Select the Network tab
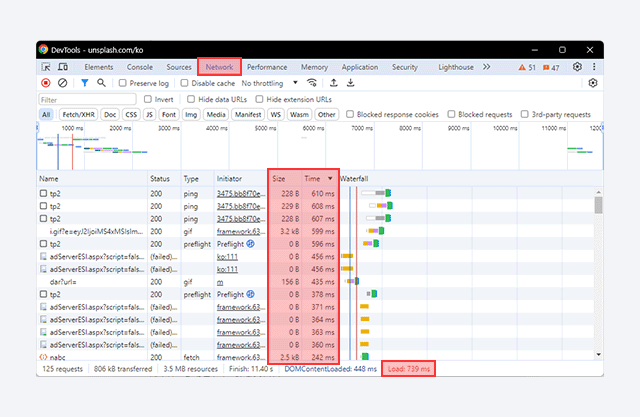The height and width of the screenshot is (417, 640). tap(219, 67)
